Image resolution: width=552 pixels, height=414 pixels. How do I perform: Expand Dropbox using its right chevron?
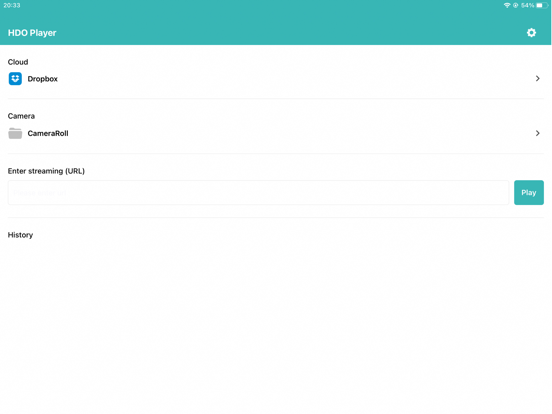538,79
